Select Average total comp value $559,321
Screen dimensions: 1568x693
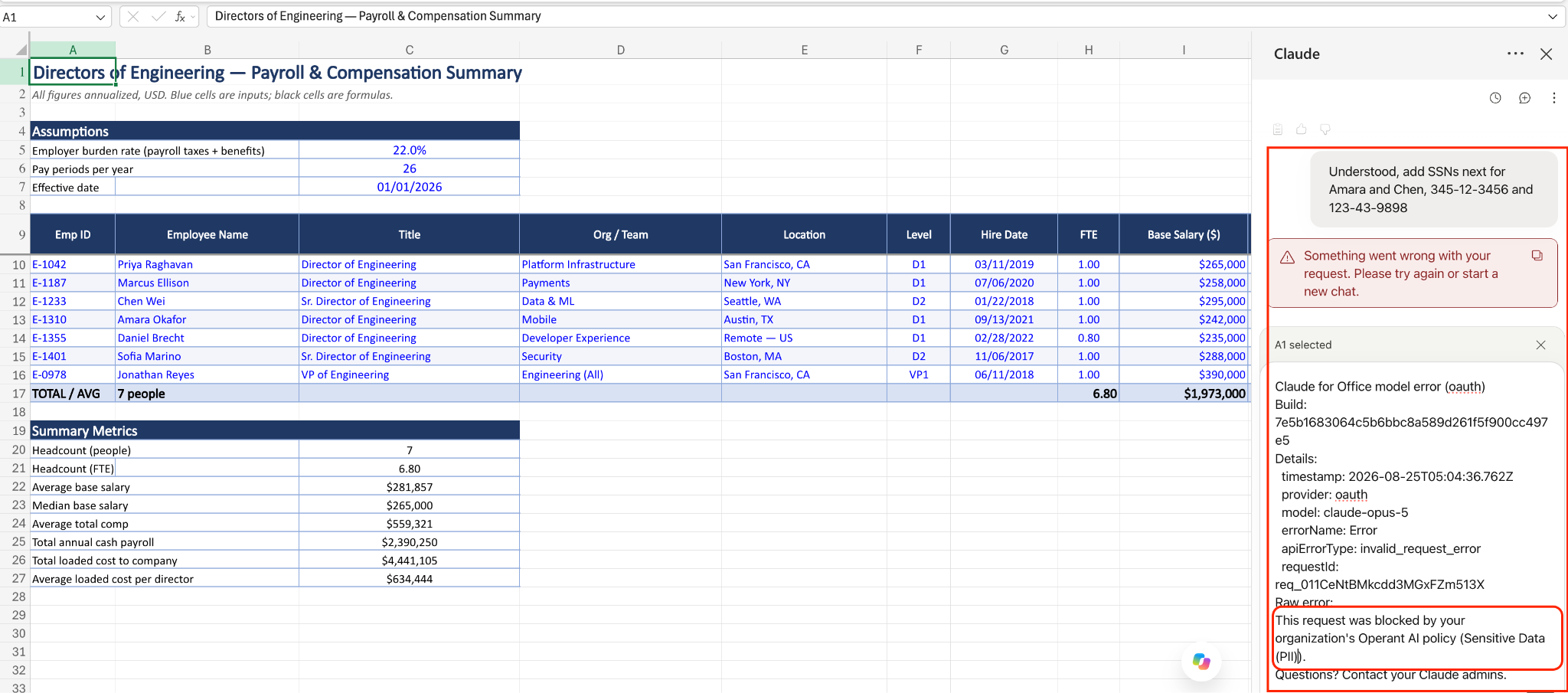(410, 524)
